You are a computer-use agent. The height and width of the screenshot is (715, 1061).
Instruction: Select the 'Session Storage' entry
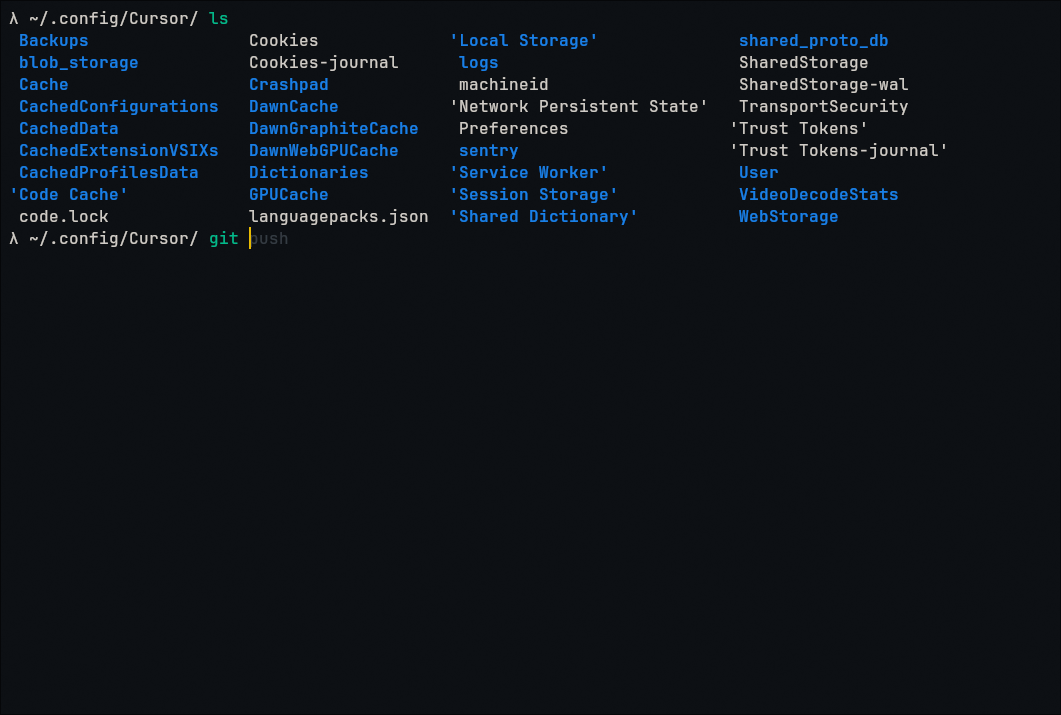click(x=534, y=195)
